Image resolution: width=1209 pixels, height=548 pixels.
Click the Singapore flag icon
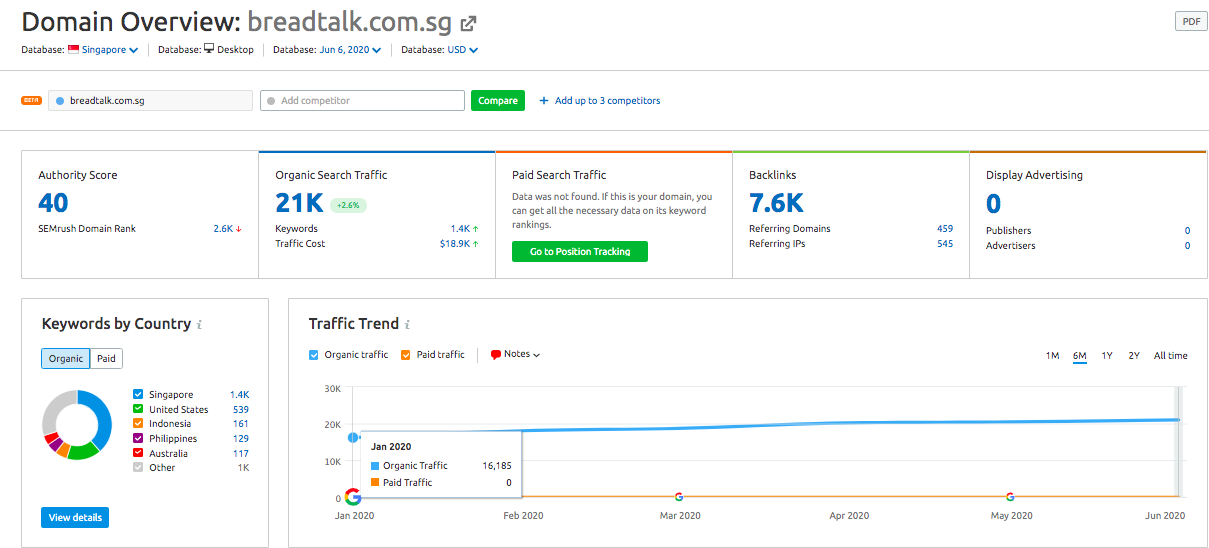pos(74,50)
